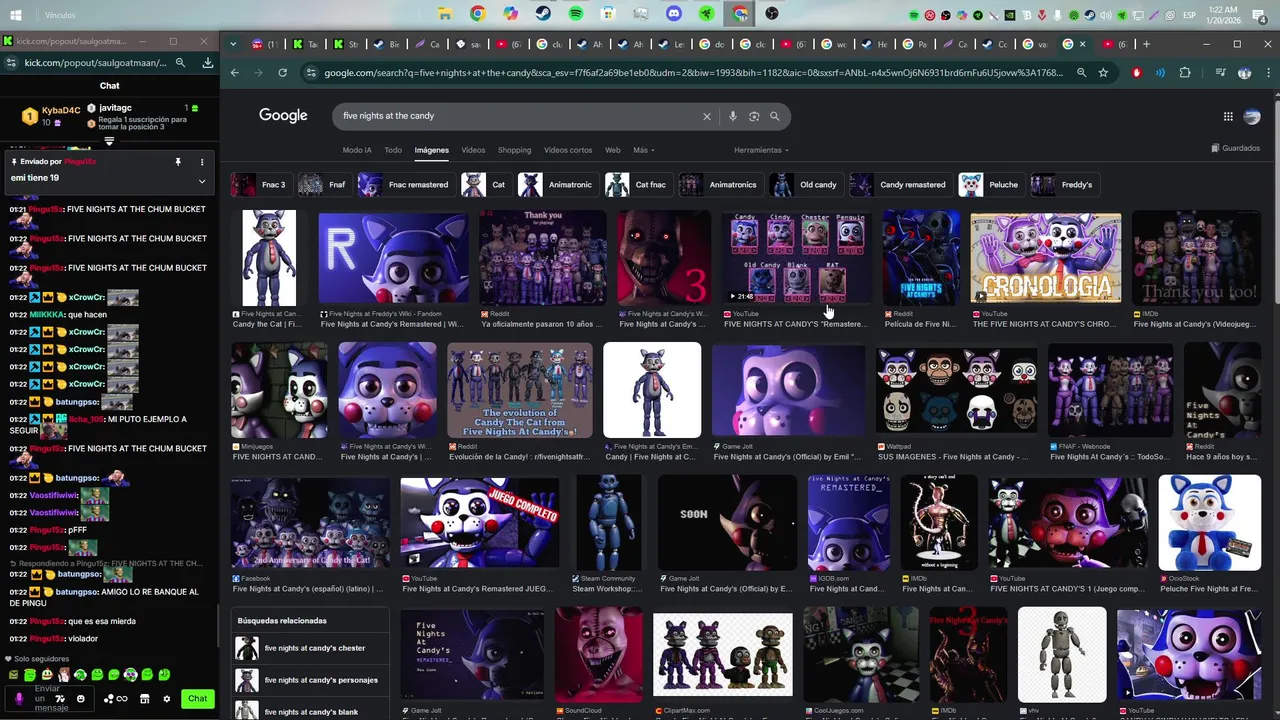1280x720 pixels.
Task: Open Google Lens image search
Action: click(754, 116)
